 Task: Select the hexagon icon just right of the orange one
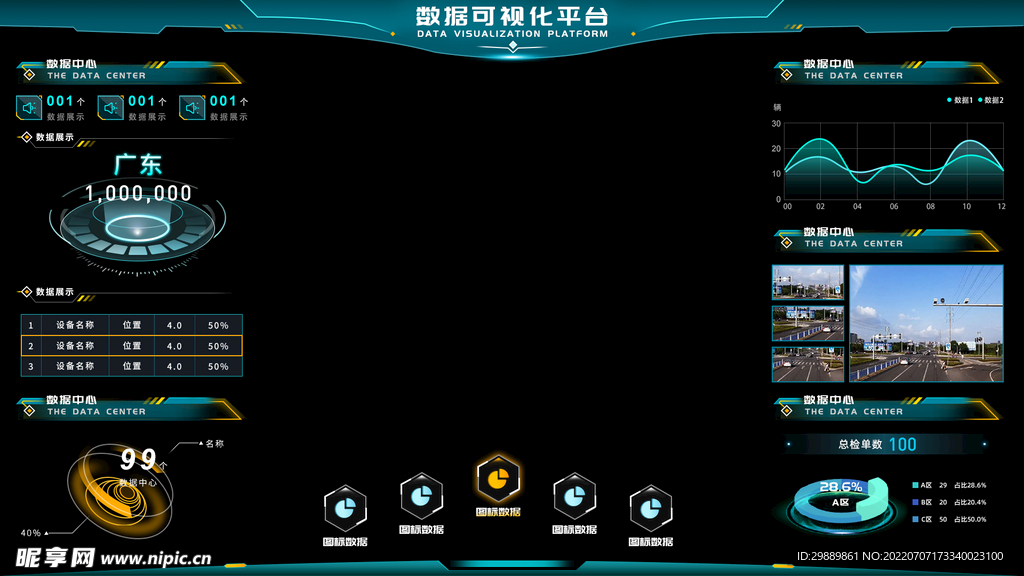575,496
